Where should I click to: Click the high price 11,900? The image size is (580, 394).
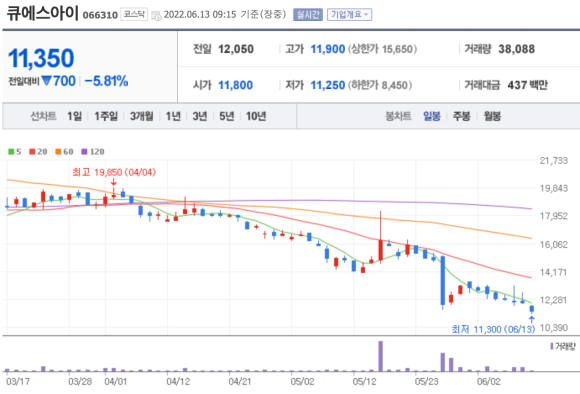327,49
